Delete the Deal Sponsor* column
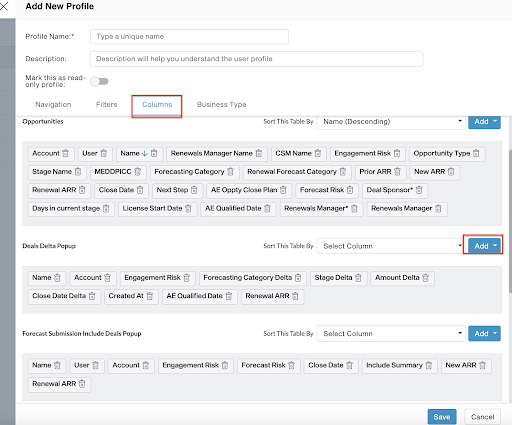This screenshot has width=512, height=425. coord(419,190)
